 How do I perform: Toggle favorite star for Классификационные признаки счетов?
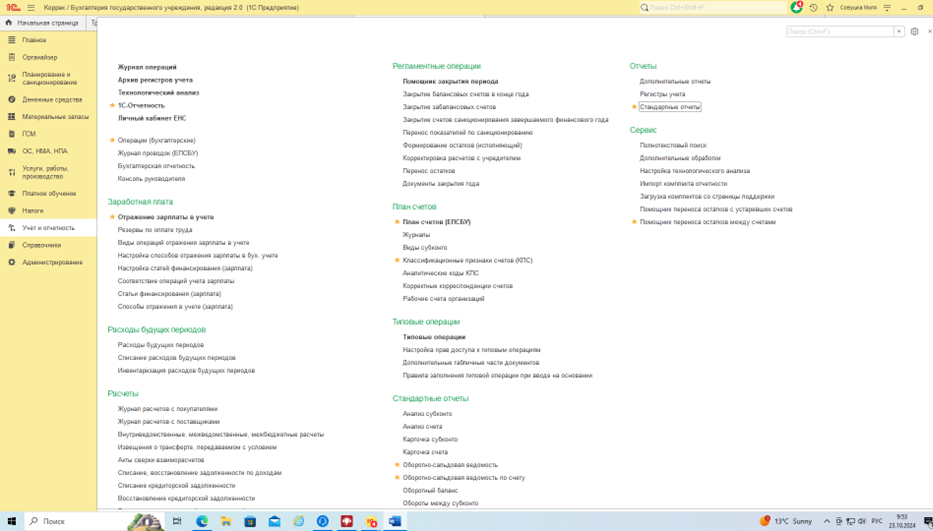tap(397, 260)
